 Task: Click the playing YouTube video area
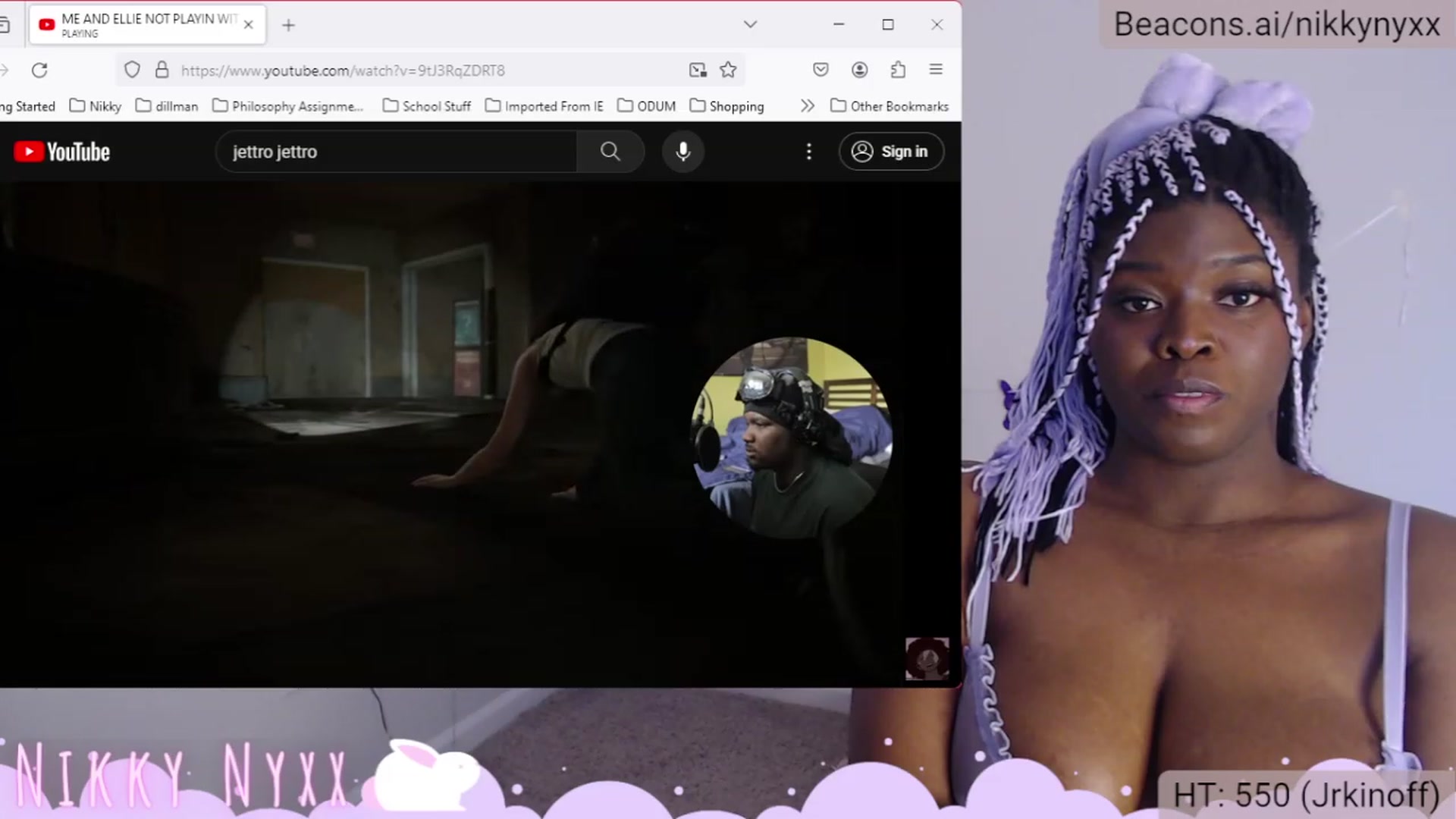(479, 435)
